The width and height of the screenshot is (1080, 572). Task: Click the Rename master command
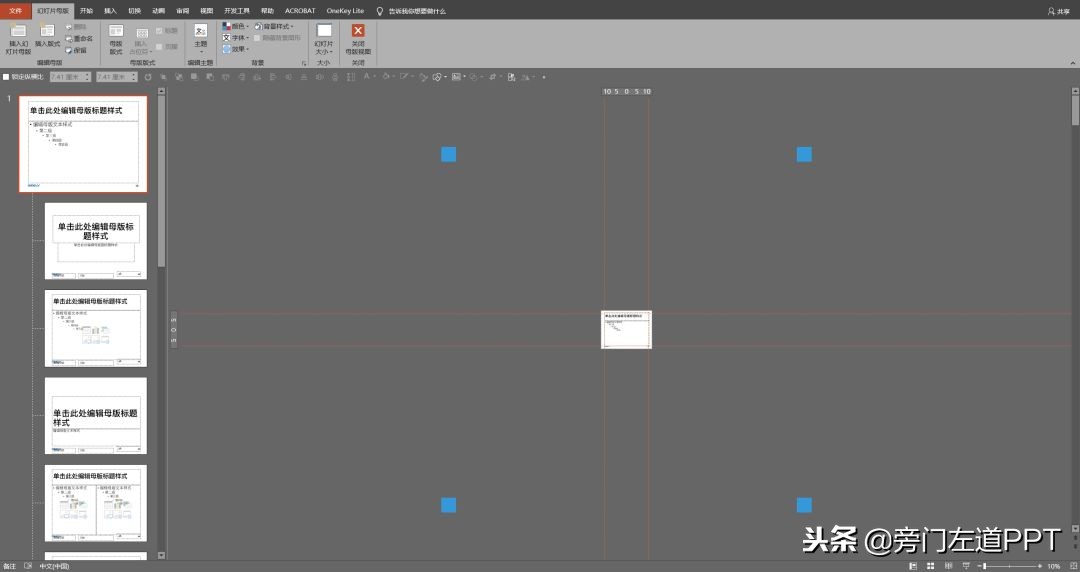coord(79,39)
